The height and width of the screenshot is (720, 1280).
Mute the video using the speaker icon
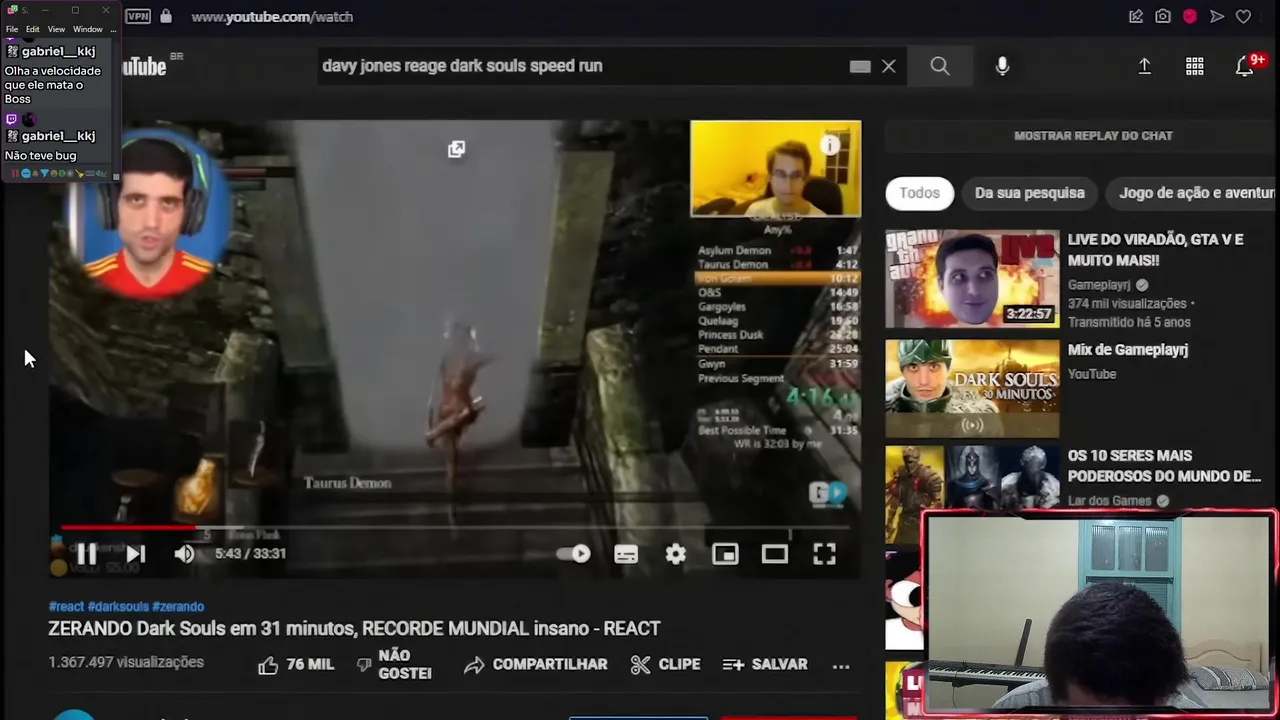click(184, 554)
